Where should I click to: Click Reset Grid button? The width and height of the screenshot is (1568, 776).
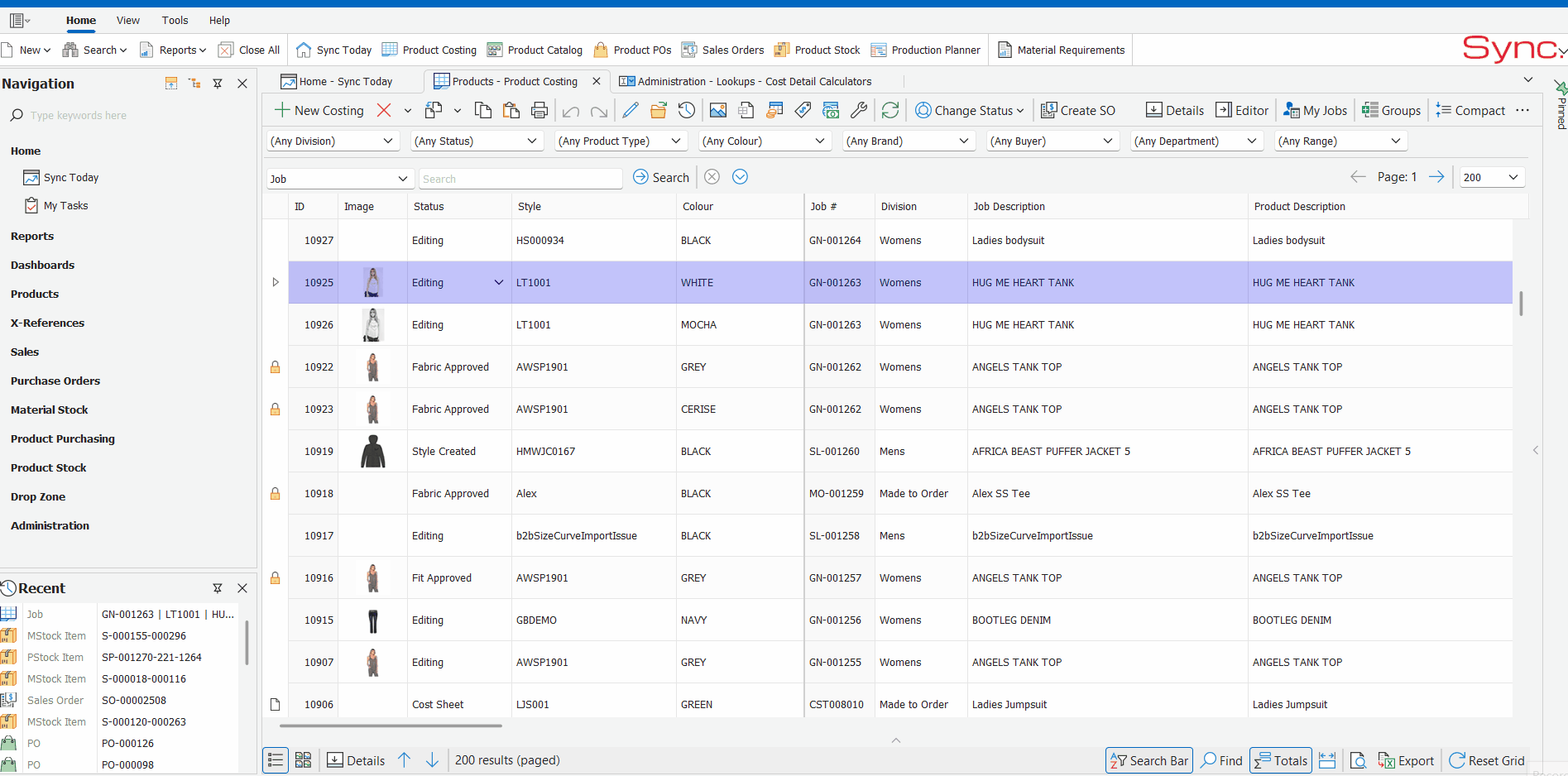1487,760
